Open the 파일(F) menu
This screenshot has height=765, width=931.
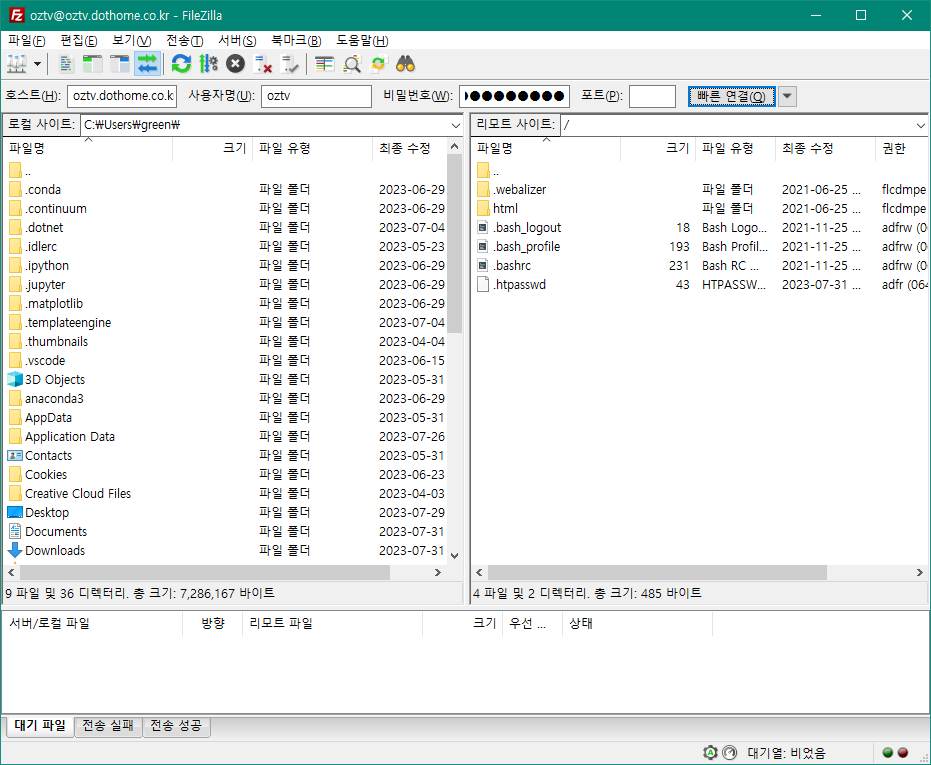(27, 40)
